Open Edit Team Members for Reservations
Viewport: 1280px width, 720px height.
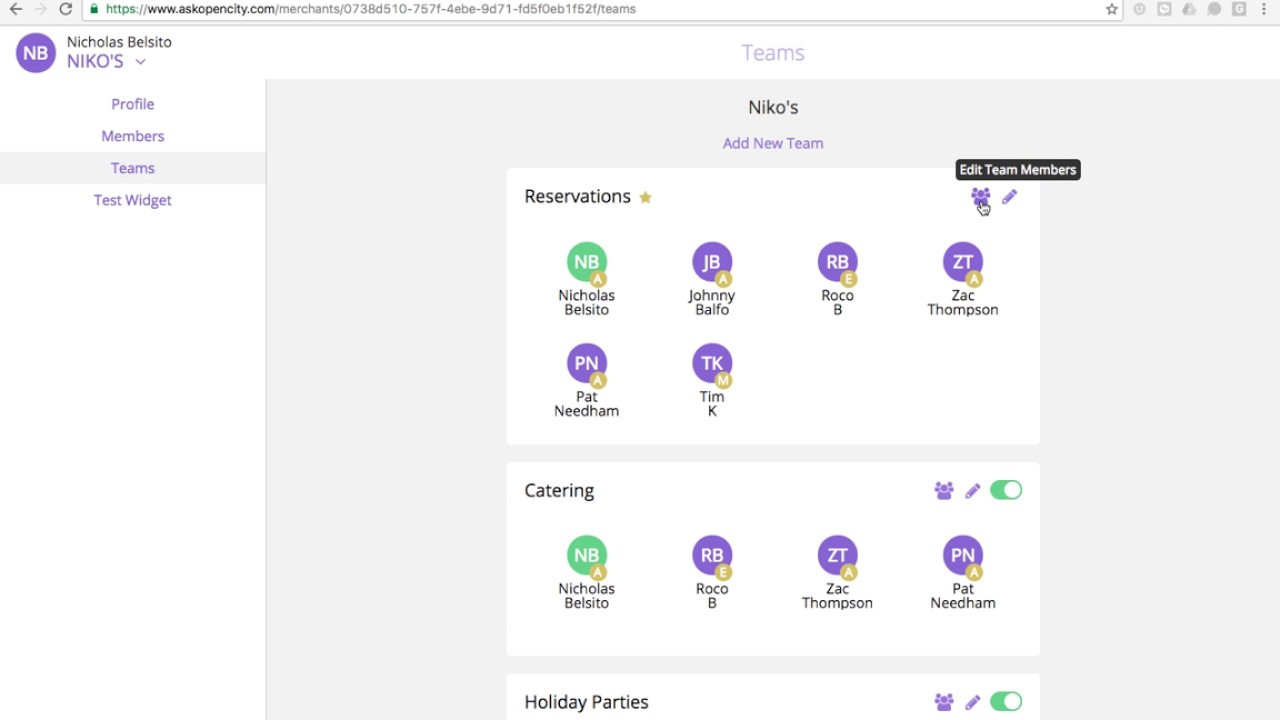(980, 197)
